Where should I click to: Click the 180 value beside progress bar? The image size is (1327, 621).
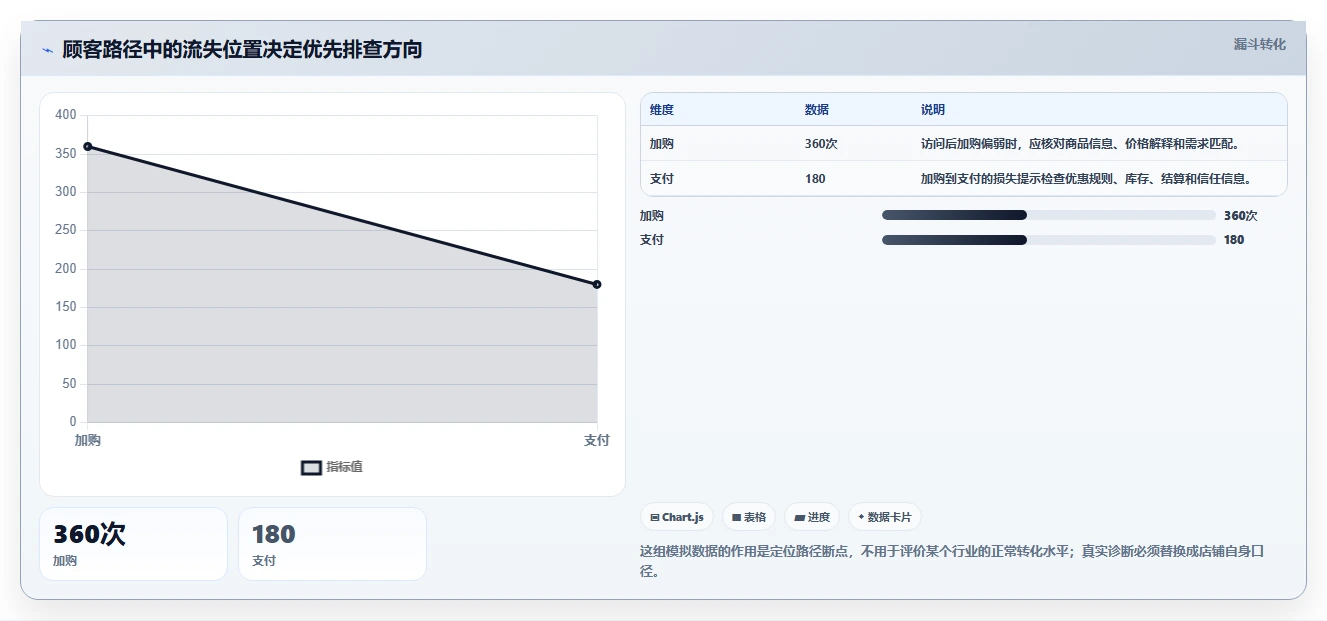coord(1234,240)
